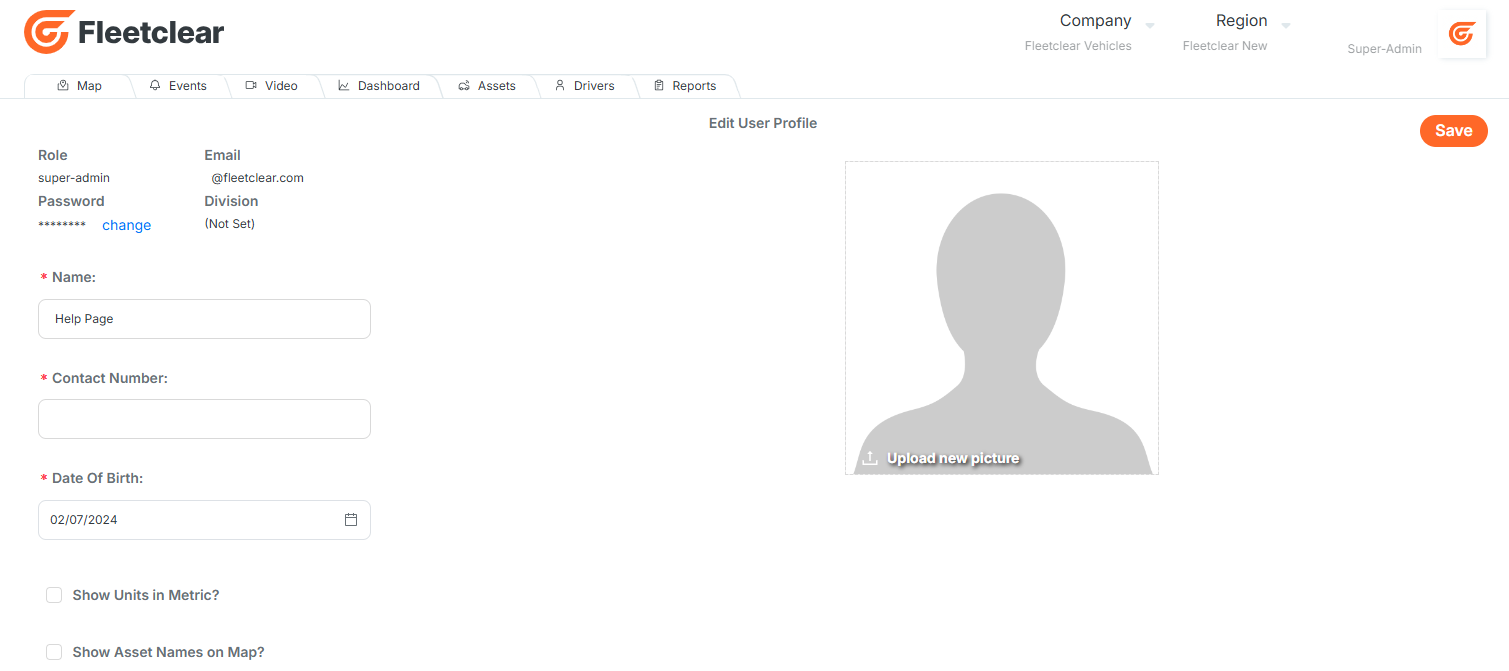This screenshot has height=671, width=1509.
Task: Expand the Region dropdown arrow
Action: [1286, 25]
